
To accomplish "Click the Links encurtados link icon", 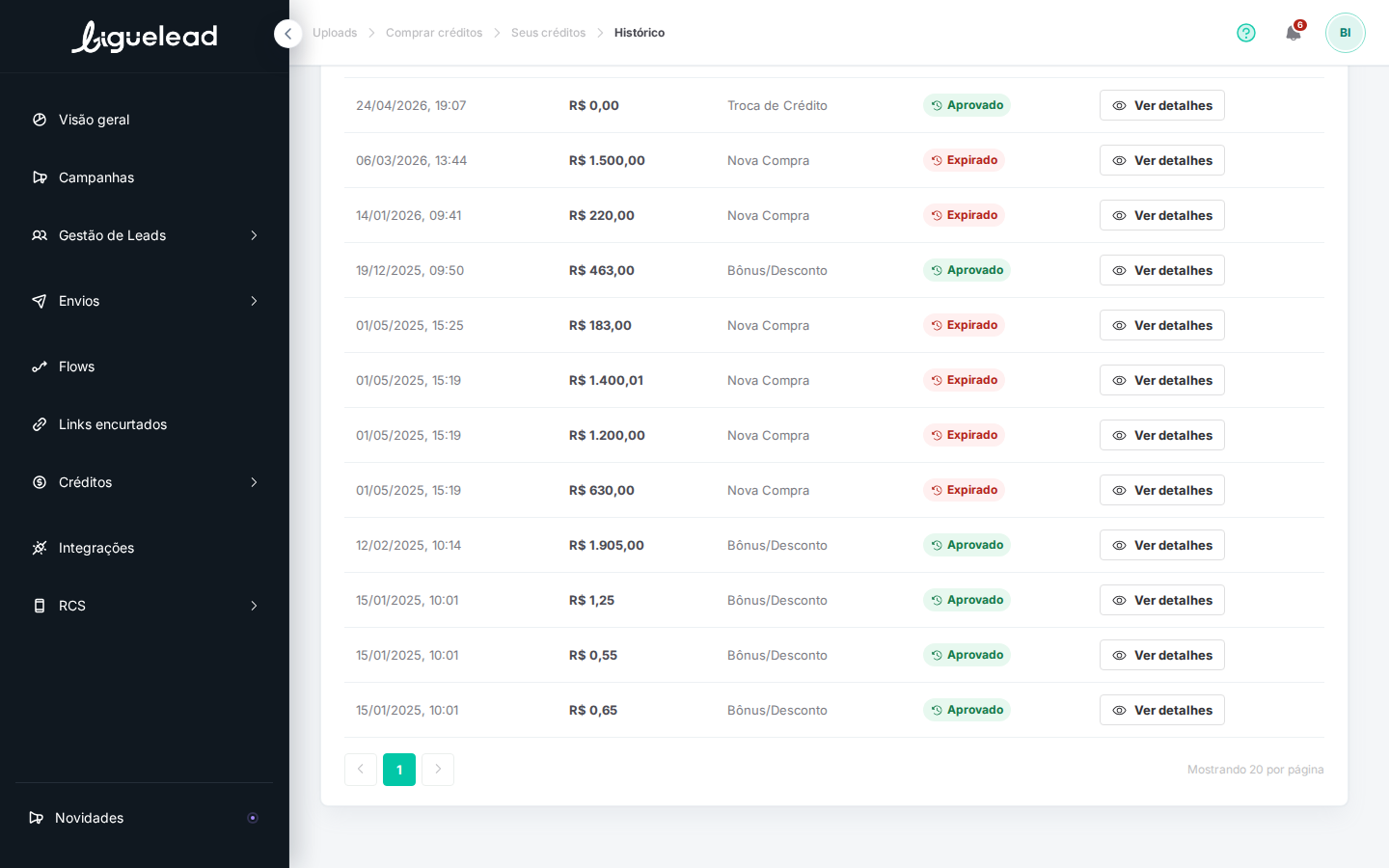I will [x=40, y=424].
